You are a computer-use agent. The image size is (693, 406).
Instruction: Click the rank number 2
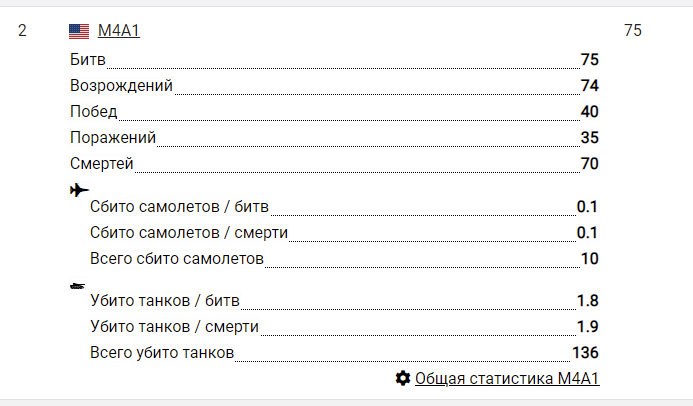tap(22, 31)
